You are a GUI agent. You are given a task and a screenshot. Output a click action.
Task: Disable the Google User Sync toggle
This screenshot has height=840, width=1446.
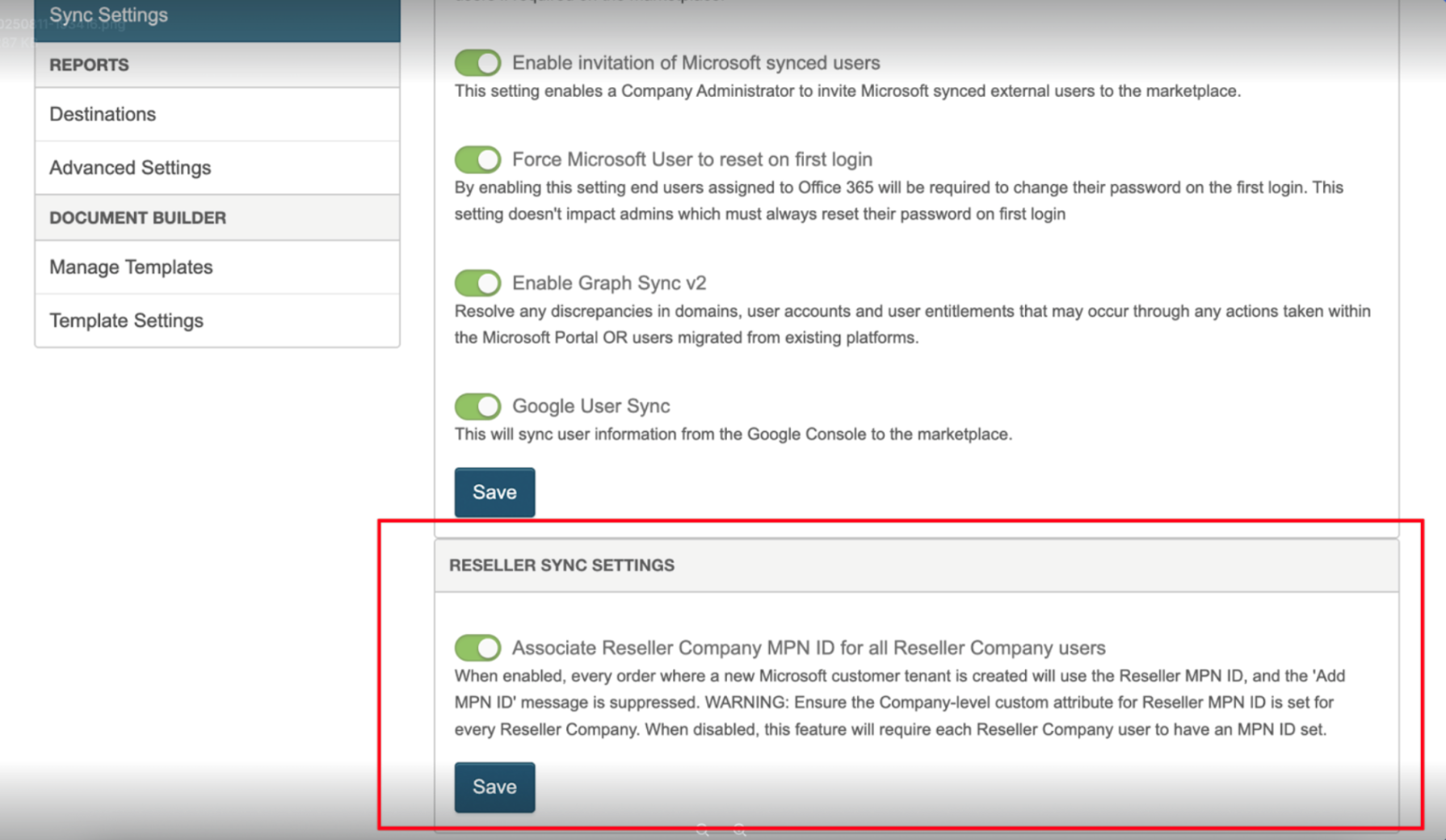pos(477,406)
